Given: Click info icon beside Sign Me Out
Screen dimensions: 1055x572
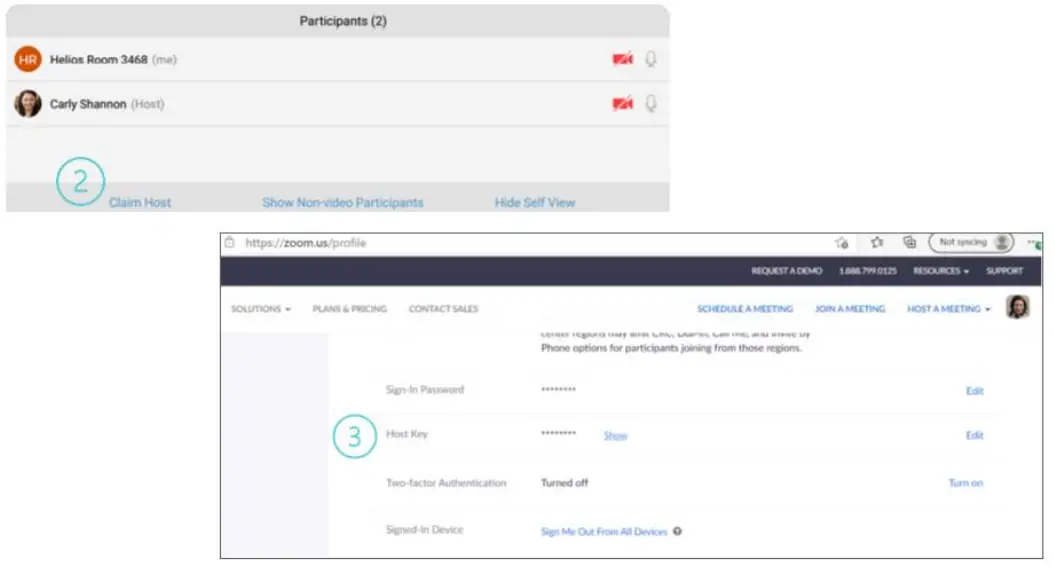Looking at the screenshot, I should [678, 531].
